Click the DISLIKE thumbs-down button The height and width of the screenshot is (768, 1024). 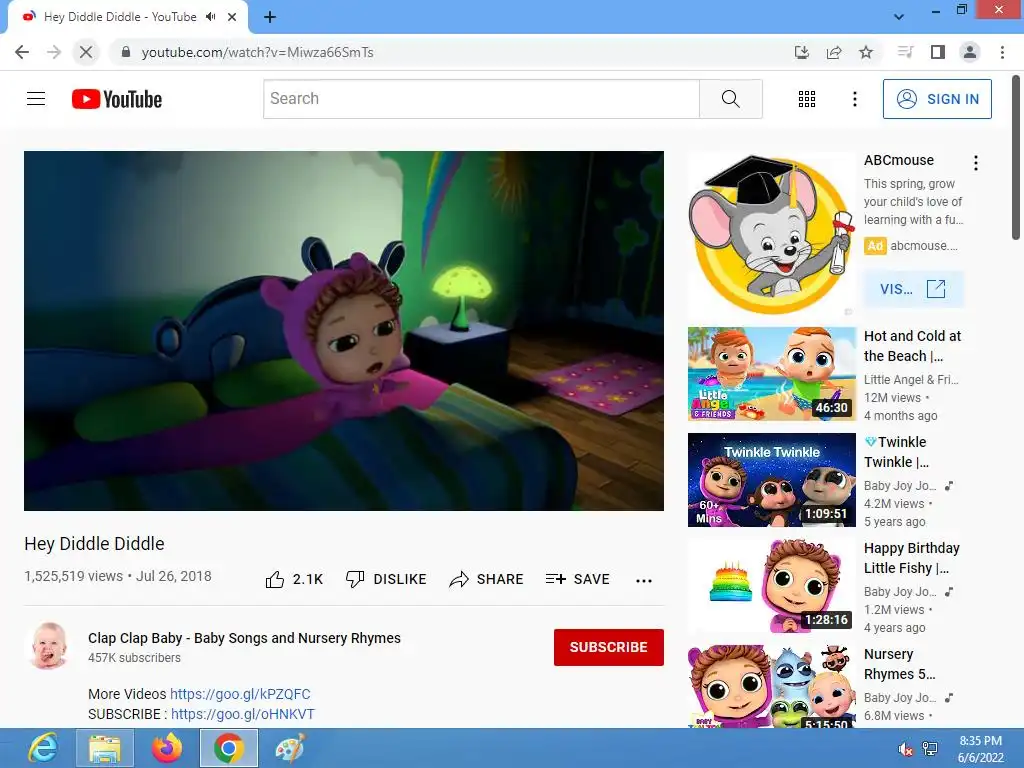[386, 579]
